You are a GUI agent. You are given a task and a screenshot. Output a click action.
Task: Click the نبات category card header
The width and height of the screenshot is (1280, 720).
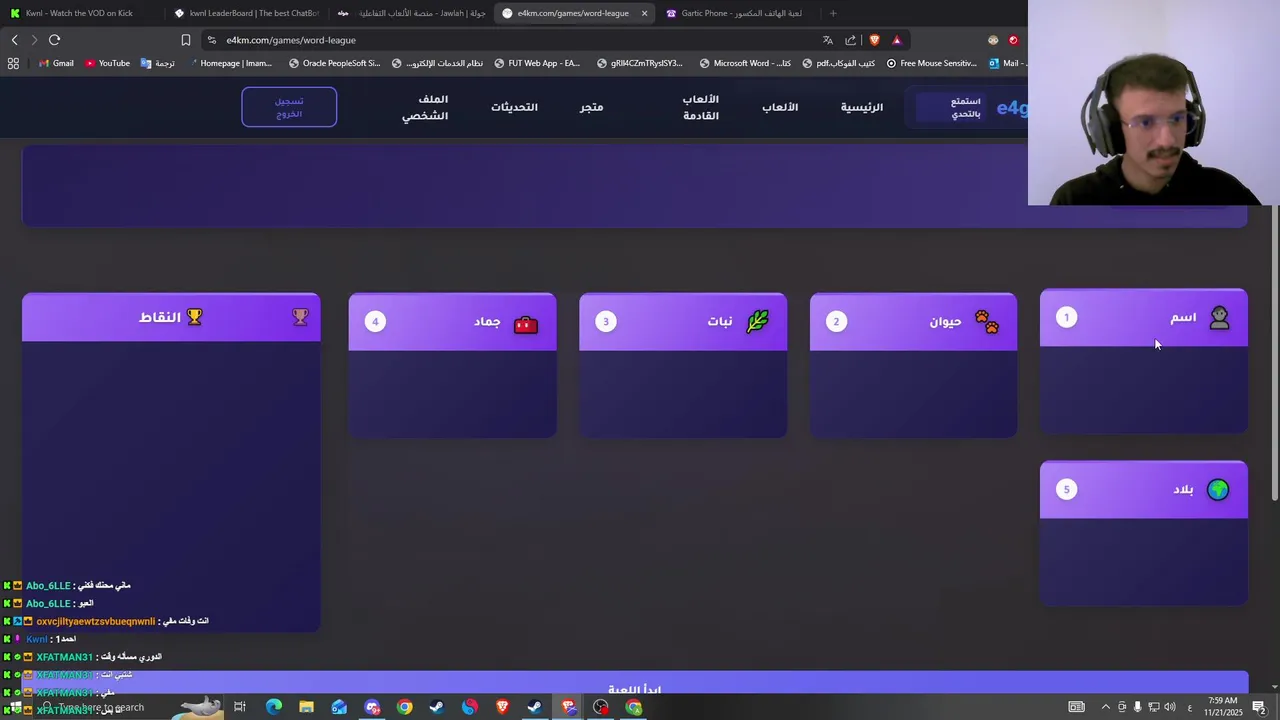tap(683, 322)
